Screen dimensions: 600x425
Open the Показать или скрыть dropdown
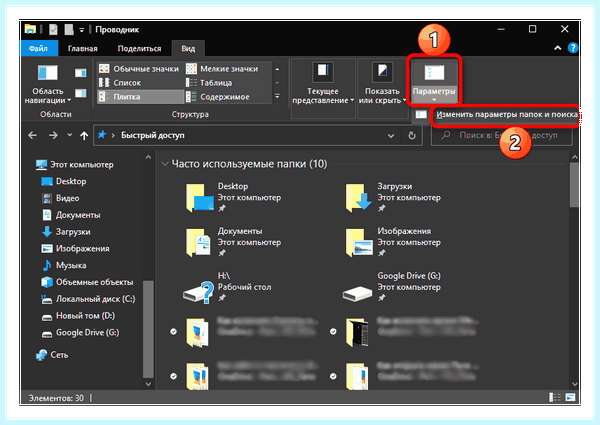point(382,84)
